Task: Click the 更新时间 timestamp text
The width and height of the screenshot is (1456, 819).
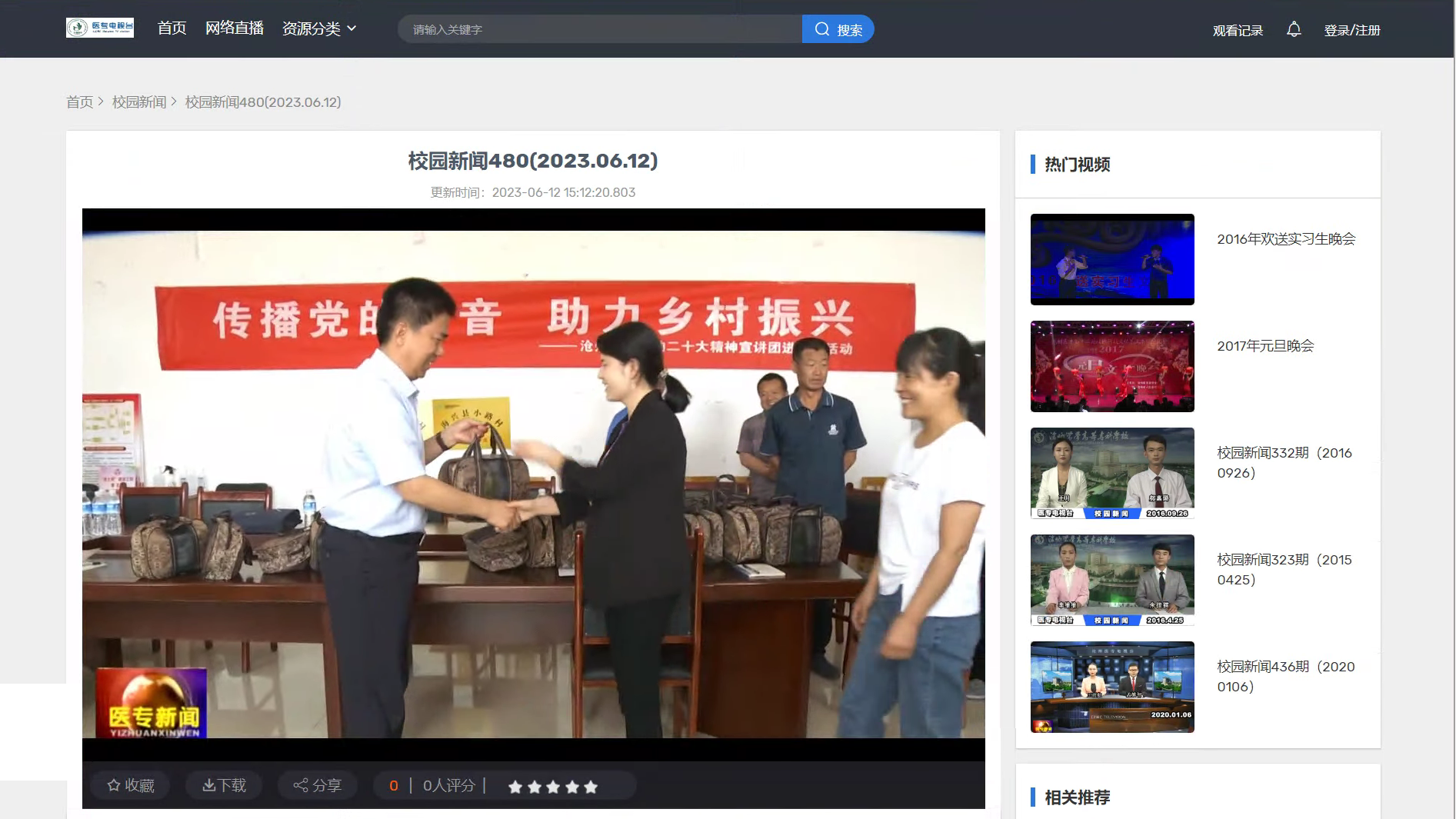Action: pos(533,192)
